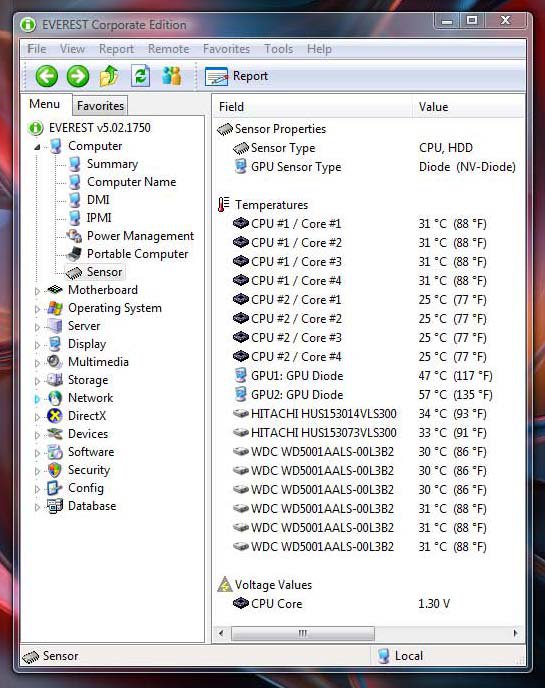Click the users icon in the toolbar
Viewport: 545px width, 688px height.
tap(171, 76)
